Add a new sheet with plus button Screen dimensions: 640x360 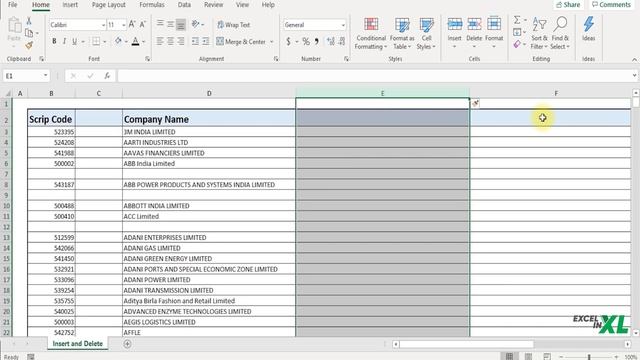coord(127,344)
